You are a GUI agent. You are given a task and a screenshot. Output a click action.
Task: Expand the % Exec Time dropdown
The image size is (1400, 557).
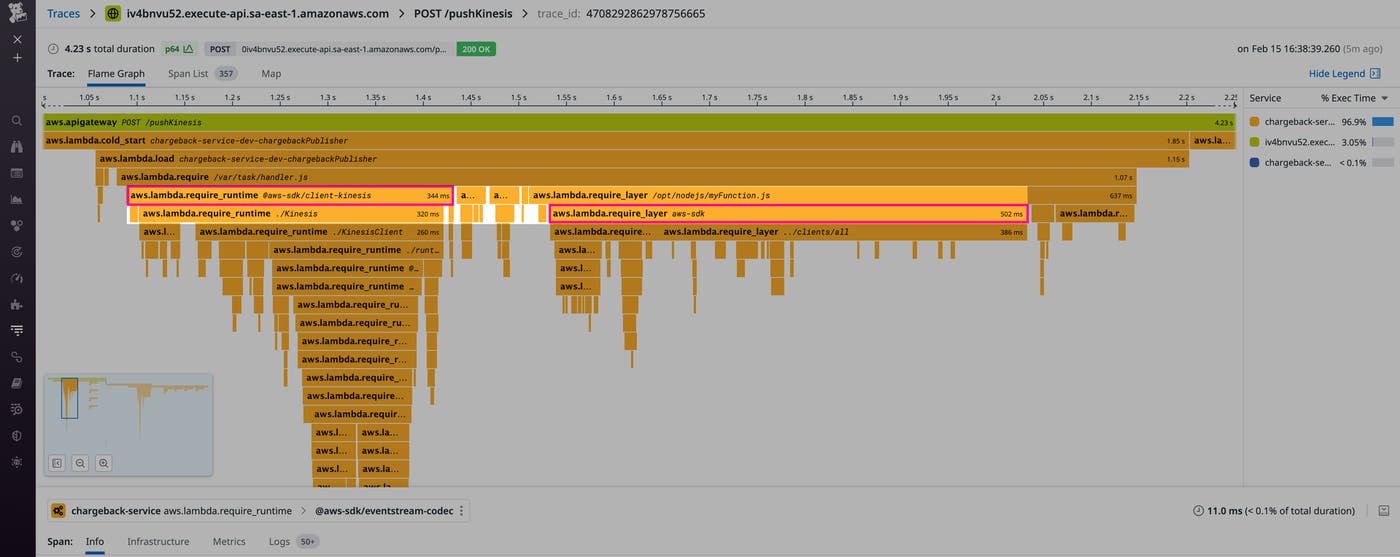(x=1384, y=98)
